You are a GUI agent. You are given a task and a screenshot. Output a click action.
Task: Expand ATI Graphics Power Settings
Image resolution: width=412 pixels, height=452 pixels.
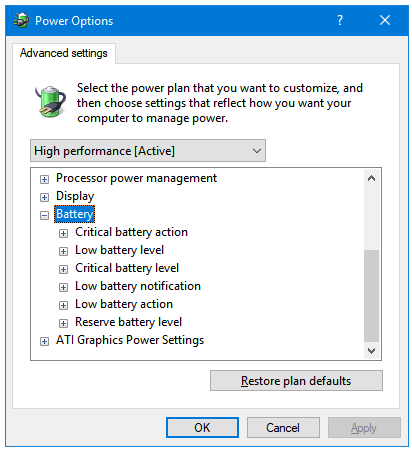click(44, 341)
